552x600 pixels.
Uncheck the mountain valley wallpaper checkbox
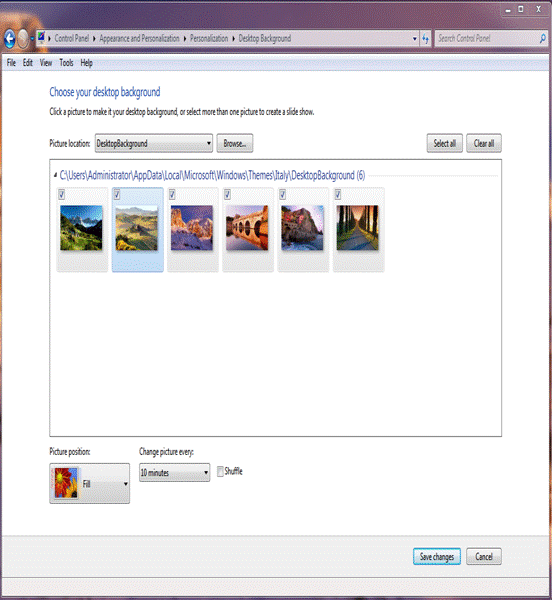pyautogui.click(x=62, y=195)
